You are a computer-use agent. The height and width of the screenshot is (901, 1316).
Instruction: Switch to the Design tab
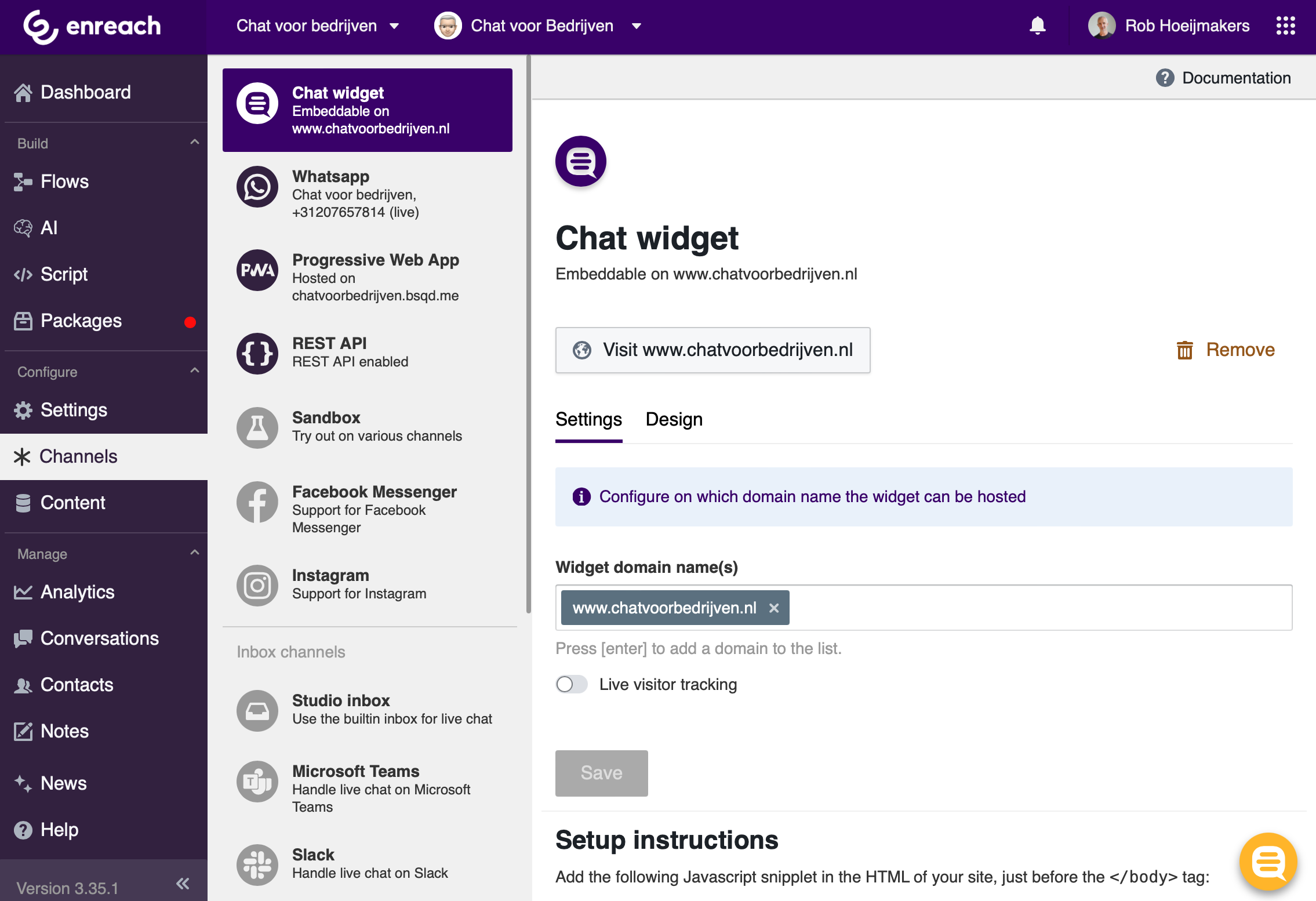pyautogui.click(x=674, y=419)
